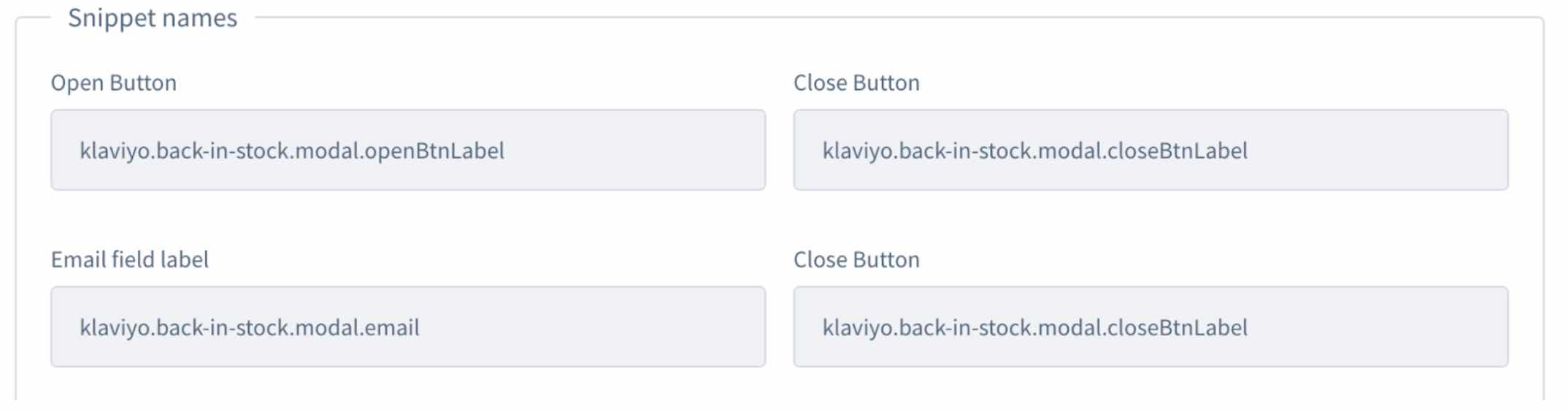Screen dimensions: 1568x412
Task: Click the "Open Button" label text
Action: (x=114, y=83)
